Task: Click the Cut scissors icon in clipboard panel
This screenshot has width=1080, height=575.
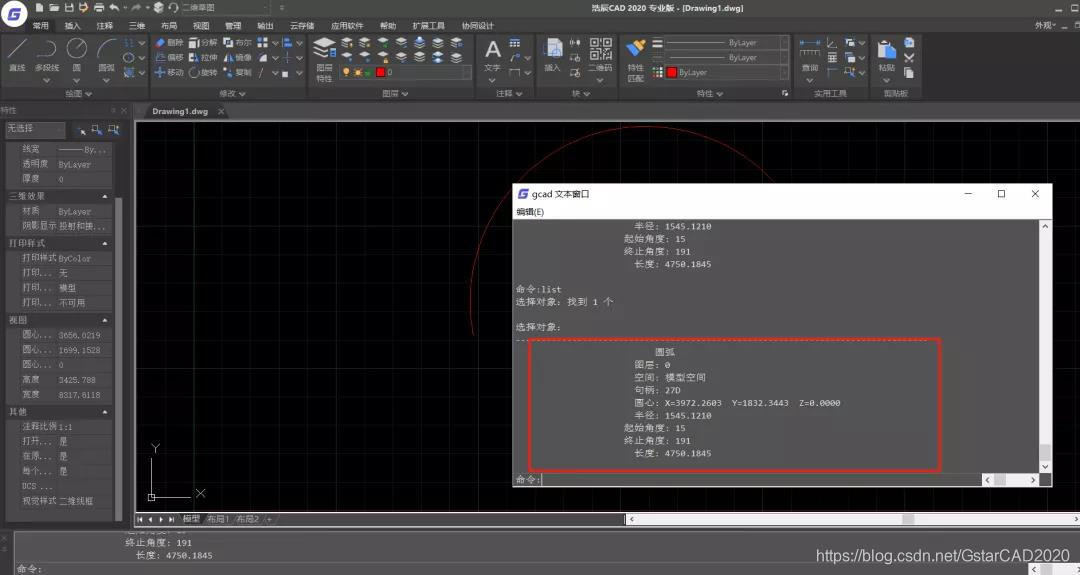Action: (909, 58)
